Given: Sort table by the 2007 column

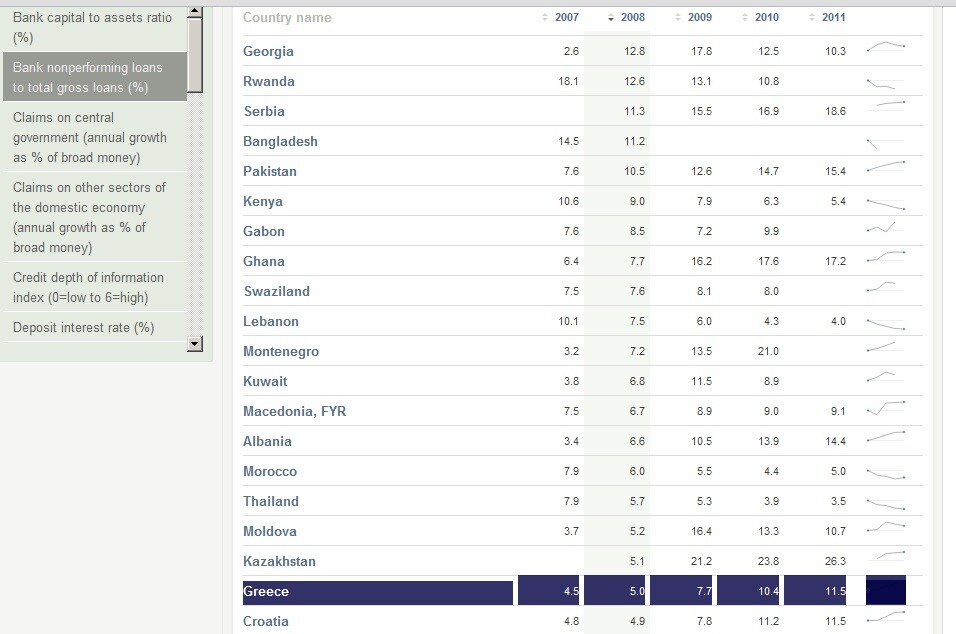Looking at the screenshot, I should tap(560, 18).
